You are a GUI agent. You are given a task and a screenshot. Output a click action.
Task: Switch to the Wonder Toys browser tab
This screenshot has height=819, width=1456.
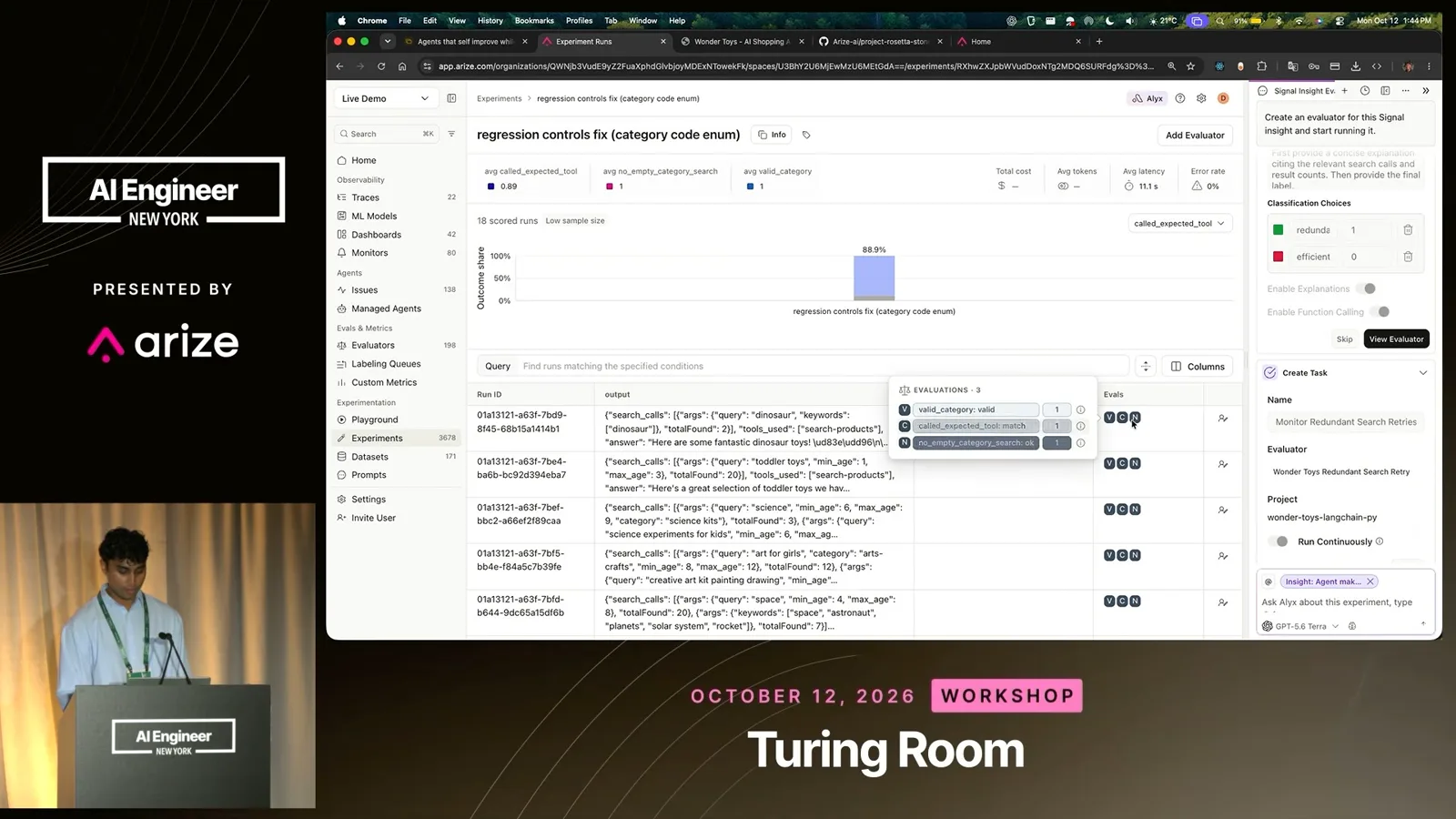pyautogui.click(x=740, y=41)
